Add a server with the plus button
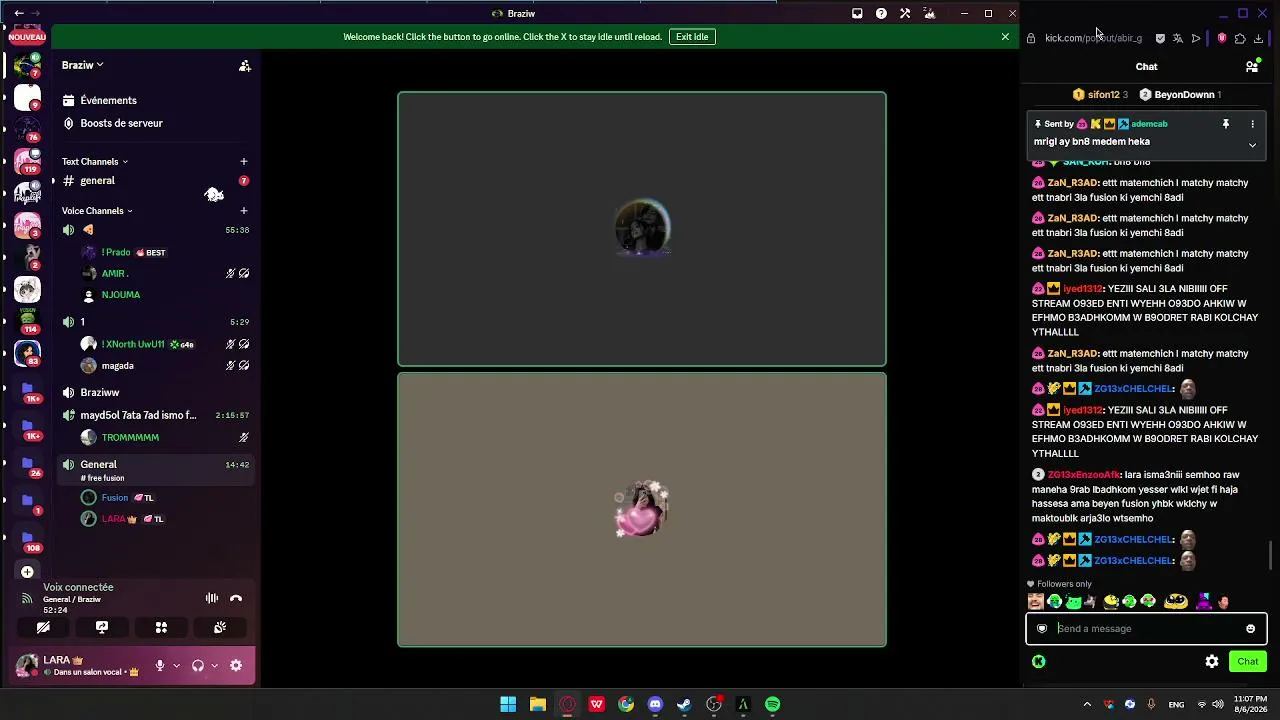 point(27,572)
